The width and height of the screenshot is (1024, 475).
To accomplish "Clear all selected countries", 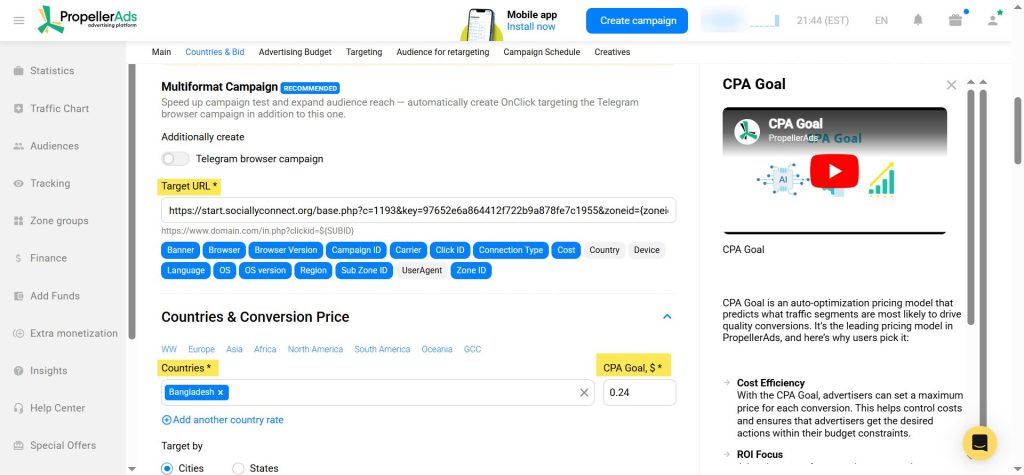I will (584, 393).
